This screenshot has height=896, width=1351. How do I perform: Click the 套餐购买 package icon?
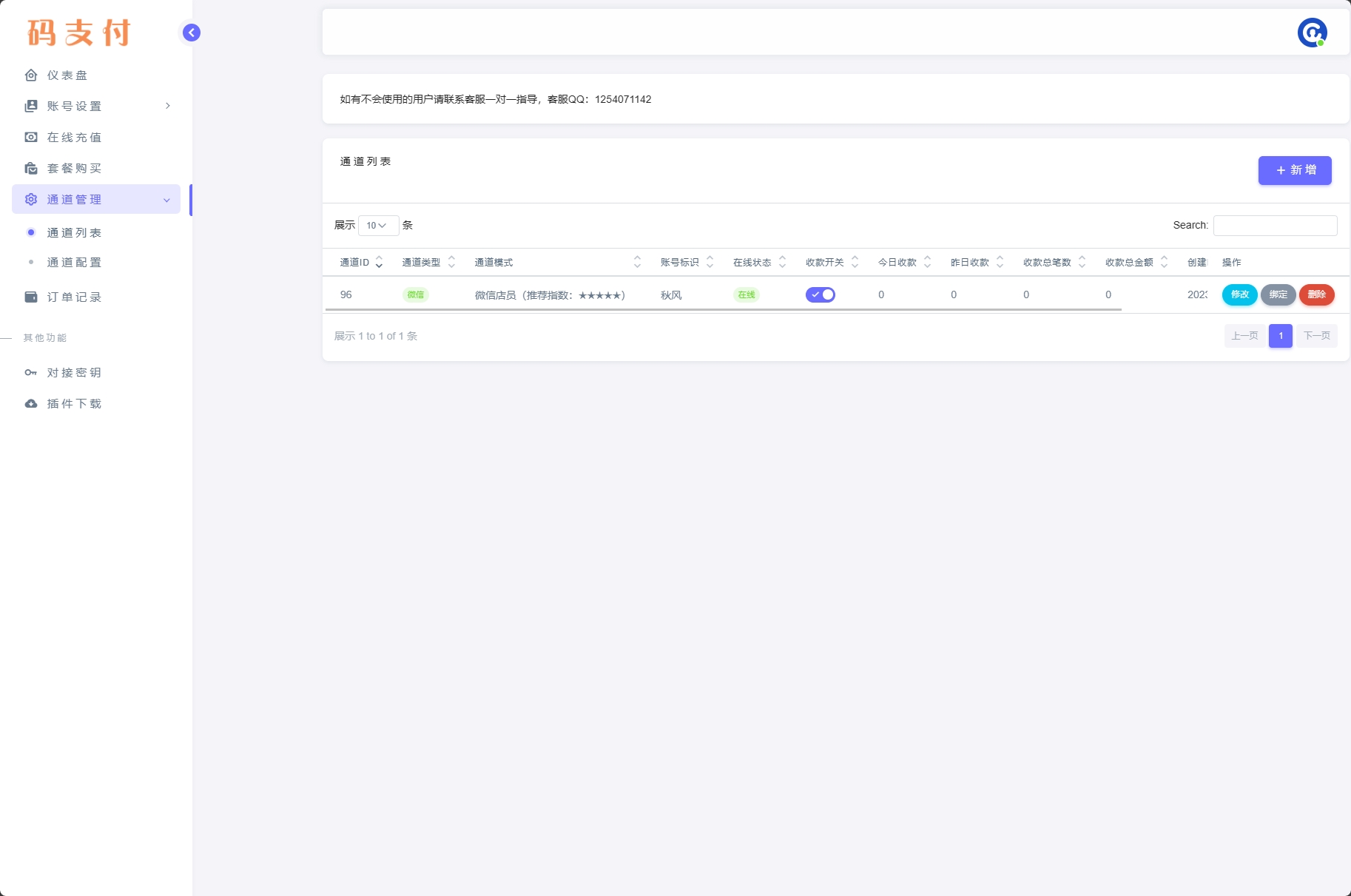click(31, 169)
